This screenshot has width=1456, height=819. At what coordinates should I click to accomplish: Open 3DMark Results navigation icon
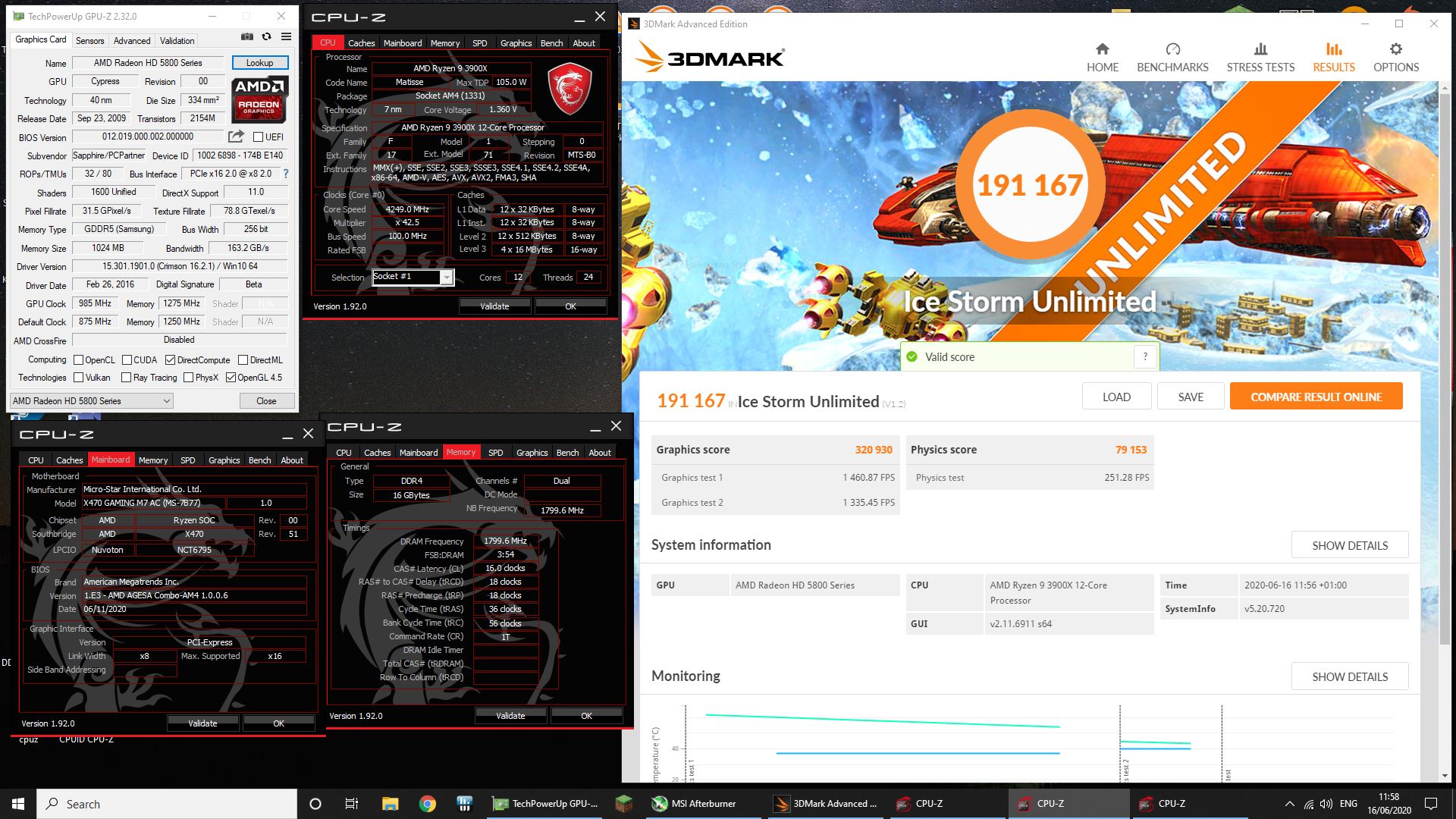[1334, 49]
